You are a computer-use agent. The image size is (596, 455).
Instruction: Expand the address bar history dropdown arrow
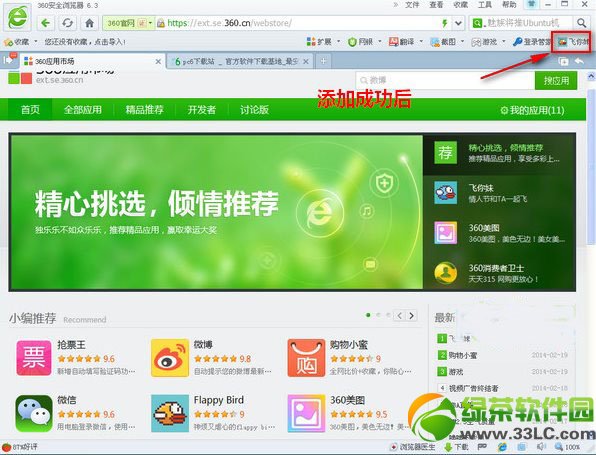[458, 23]
